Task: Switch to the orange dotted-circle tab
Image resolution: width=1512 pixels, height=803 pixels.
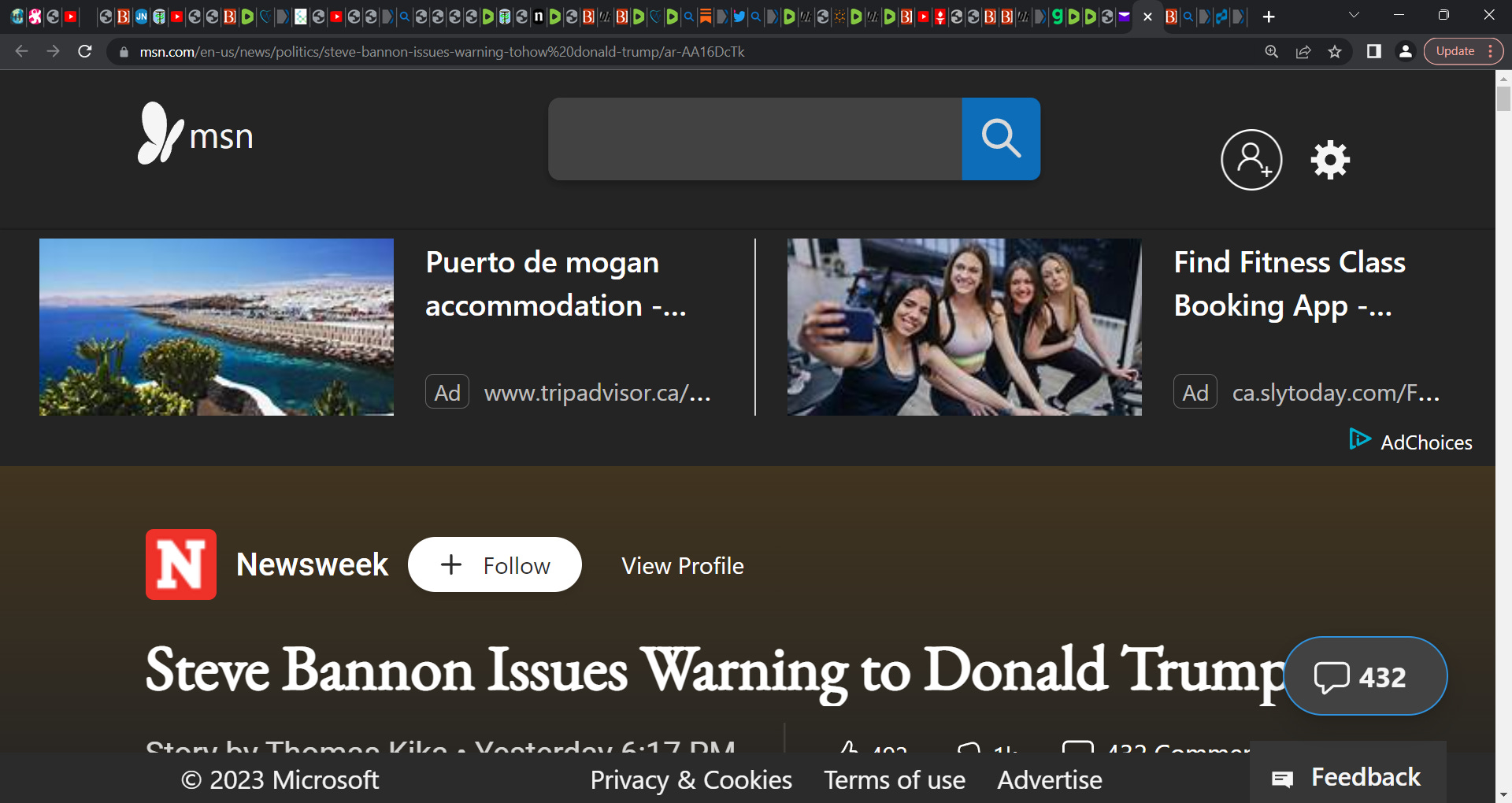Action: click(x=839, y=17)
